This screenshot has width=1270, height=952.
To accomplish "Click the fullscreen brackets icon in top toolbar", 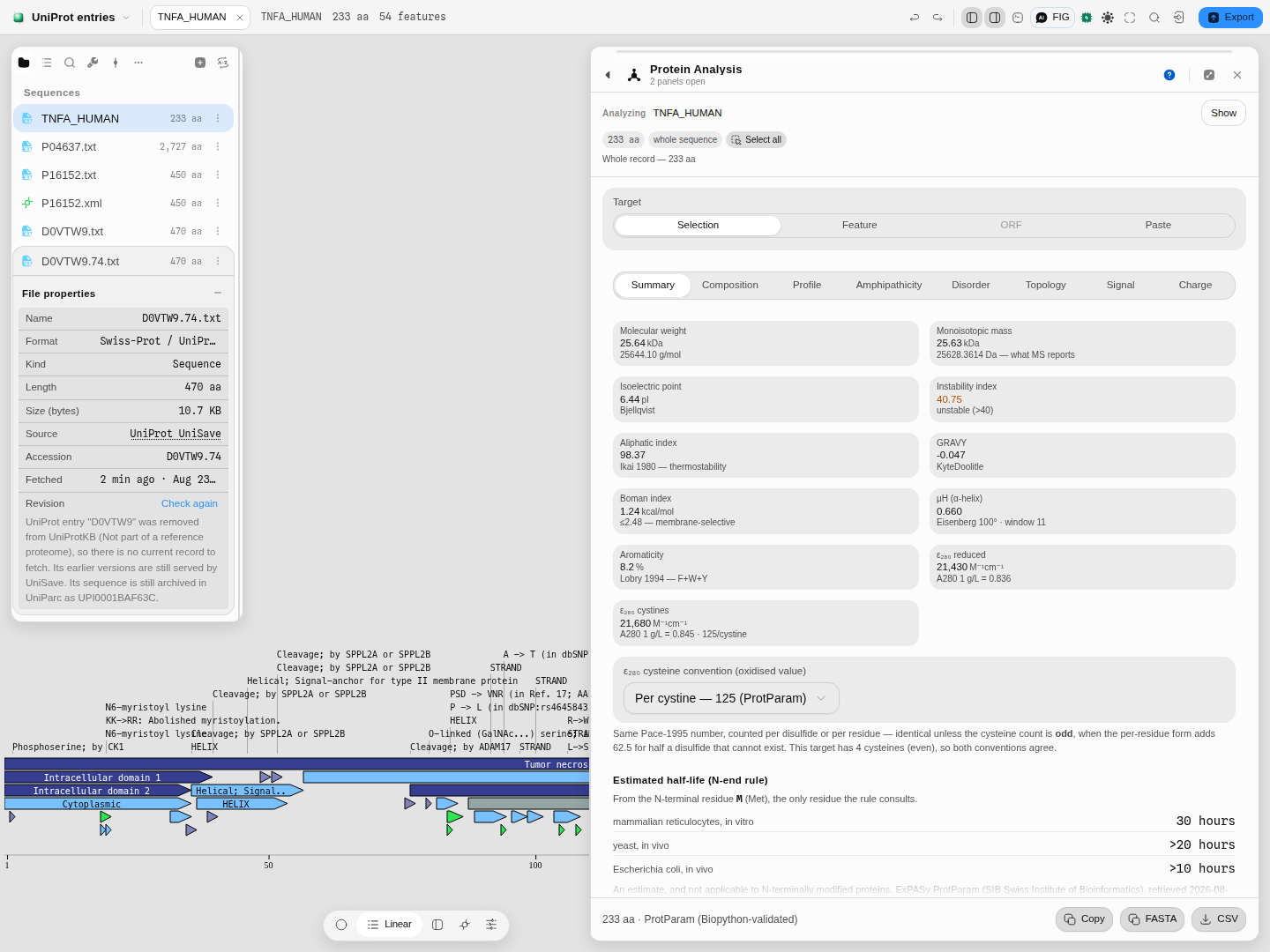I will 1130,18.
